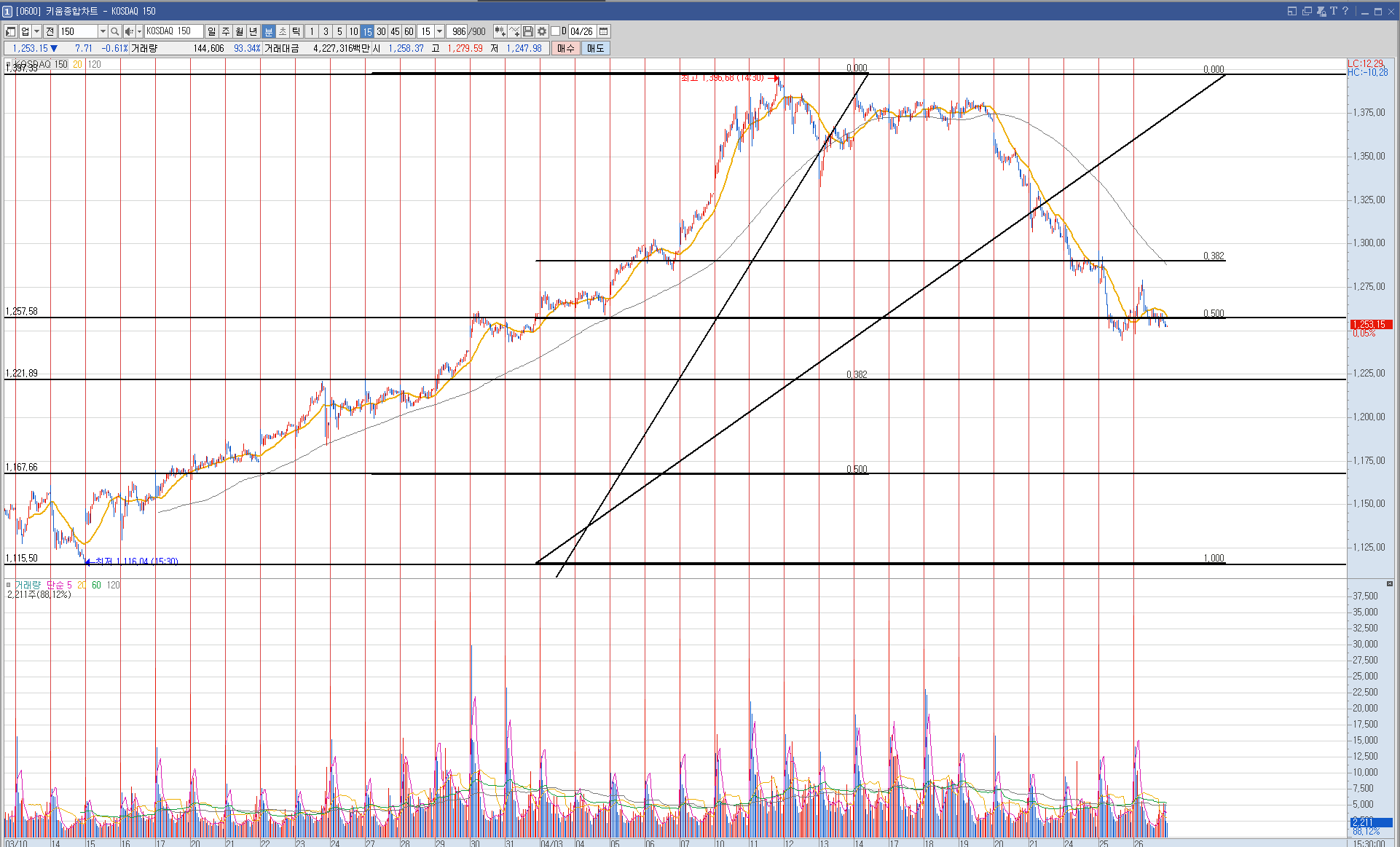Viewport: 1400px width, 847px height.
Task: Select the 30 minute interval button
Action: (381, 31)
